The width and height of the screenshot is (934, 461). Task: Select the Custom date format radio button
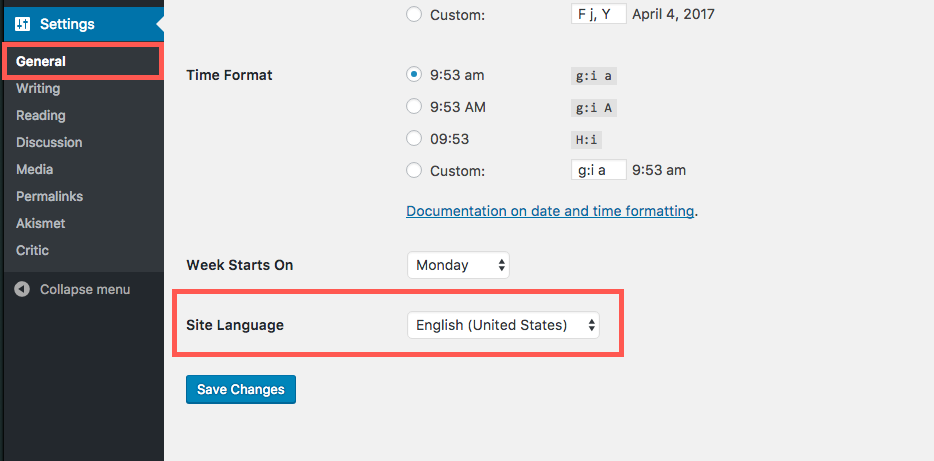click(x=413, y=14)
